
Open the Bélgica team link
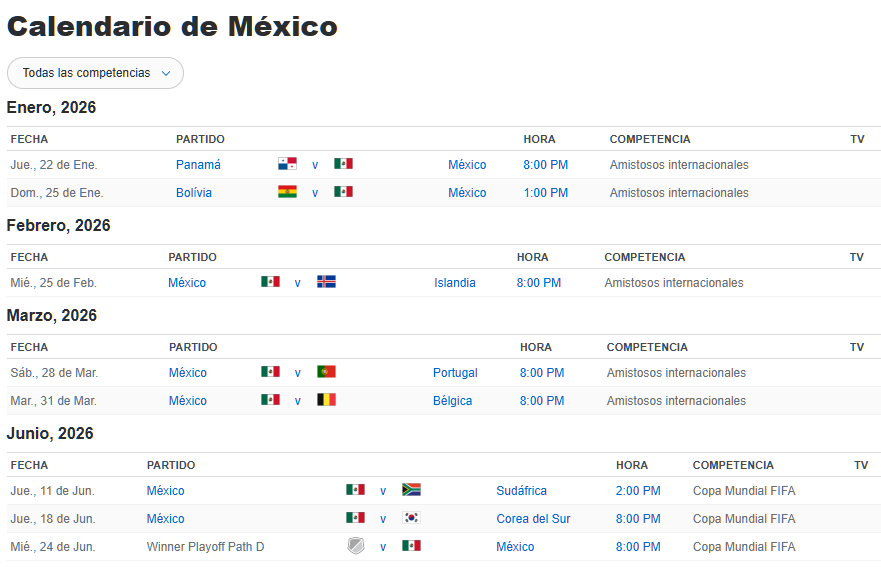pyautogui.click(x=452, y=401)
